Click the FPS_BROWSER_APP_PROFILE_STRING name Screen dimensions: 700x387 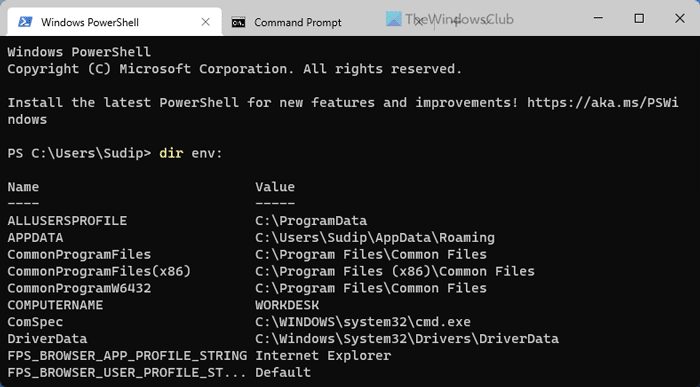click(x=127, y=356)
